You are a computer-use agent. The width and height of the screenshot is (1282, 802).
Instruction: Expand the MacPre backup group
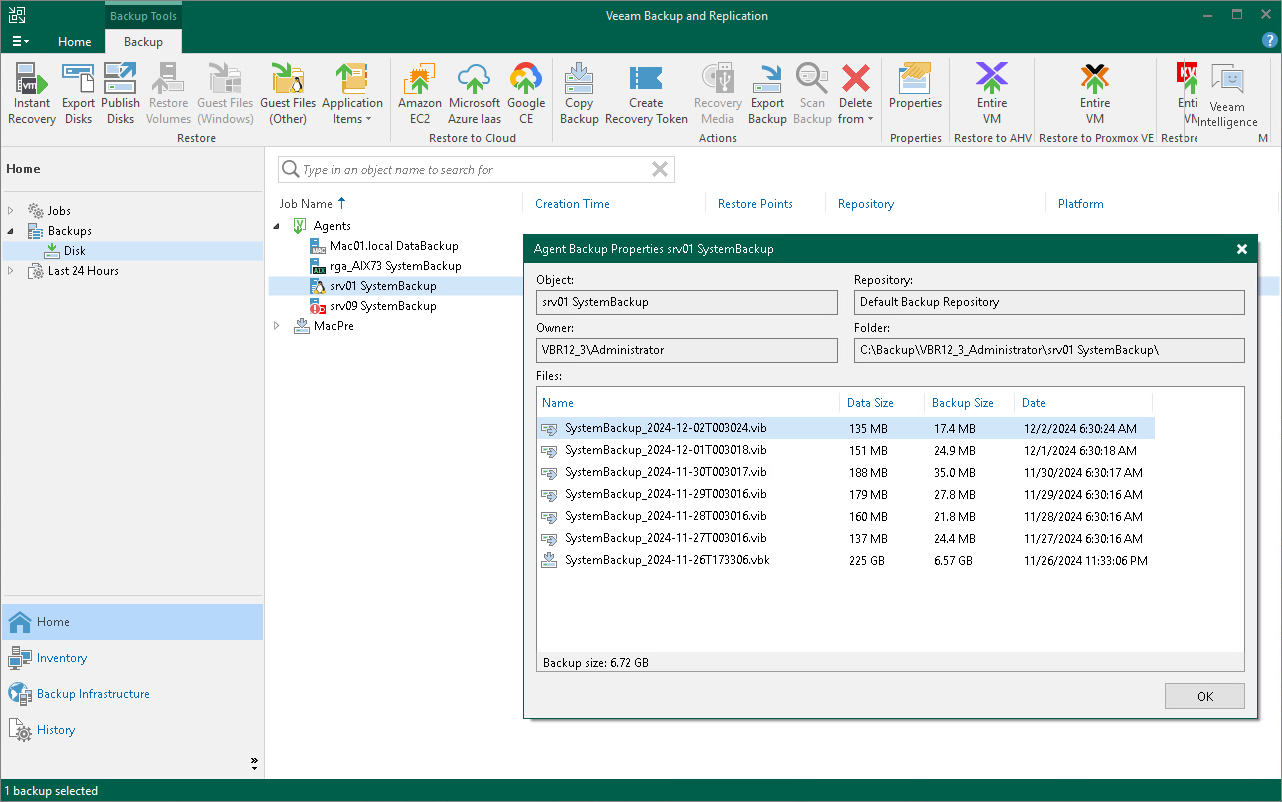point(277,326)
